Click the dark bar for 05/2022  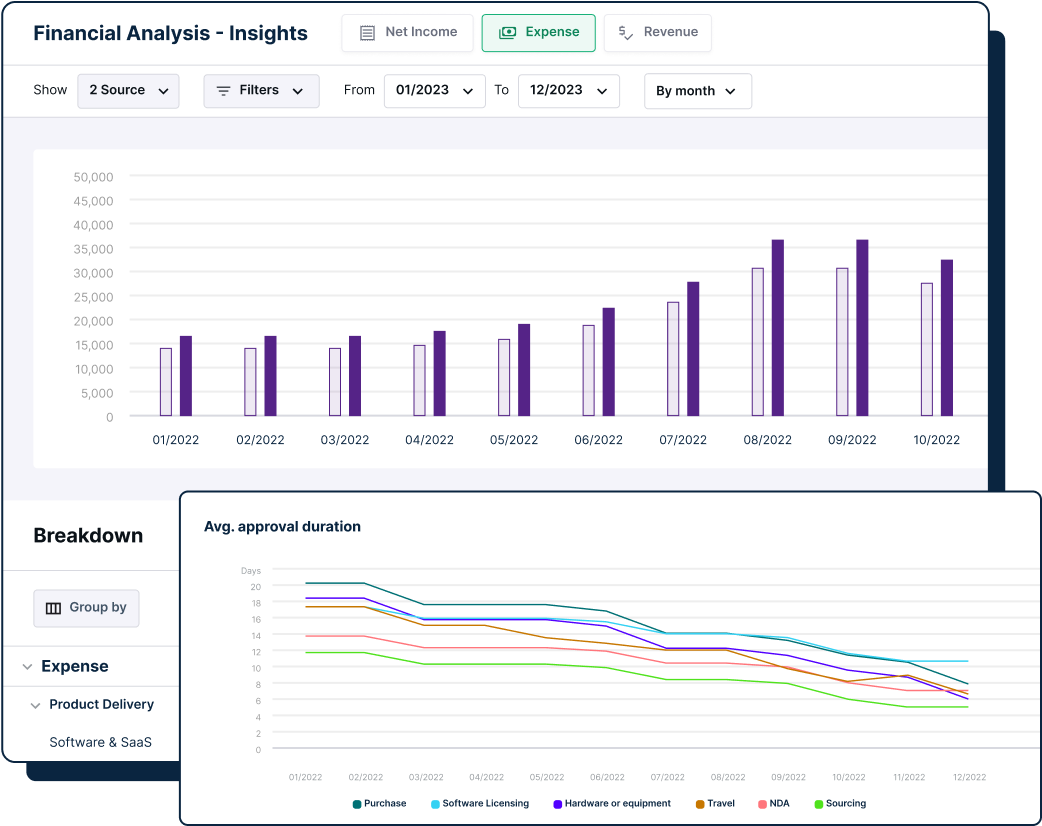[524, 370]
